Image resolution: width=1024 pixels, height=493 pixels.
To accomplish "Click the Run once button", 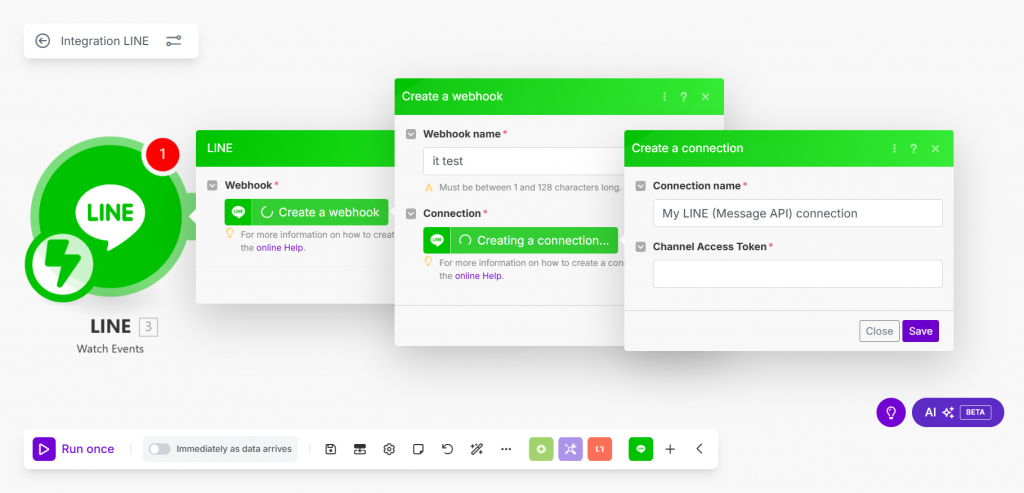I will [74, 449].
